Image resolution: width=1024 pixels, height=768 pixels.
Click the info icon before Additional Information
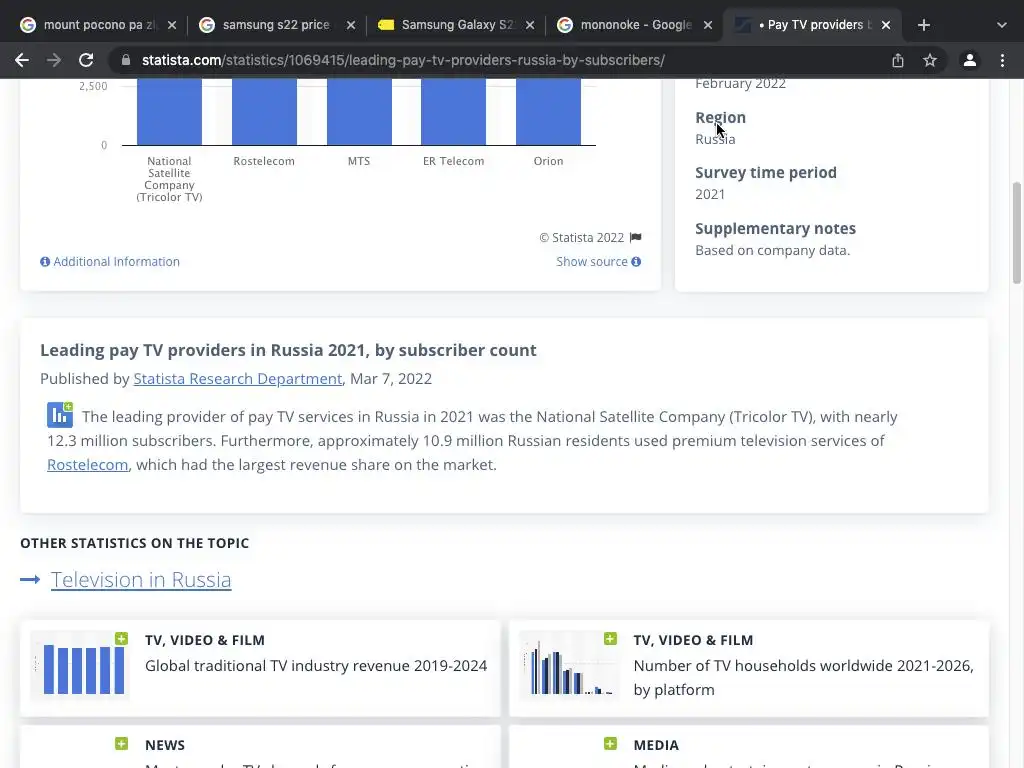pos(45,262)
